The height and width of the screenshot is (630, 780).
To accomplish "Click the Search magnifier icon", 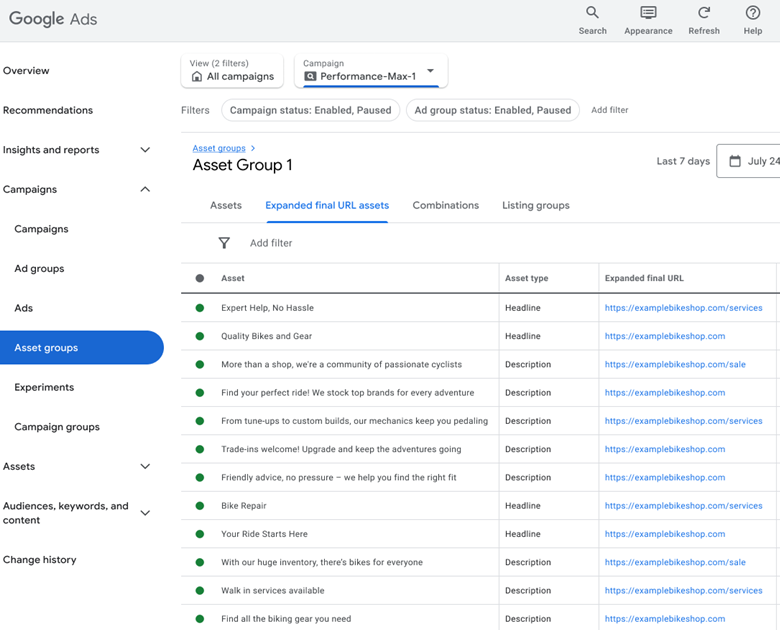I will pyautogui.click(x=592, y=13).
